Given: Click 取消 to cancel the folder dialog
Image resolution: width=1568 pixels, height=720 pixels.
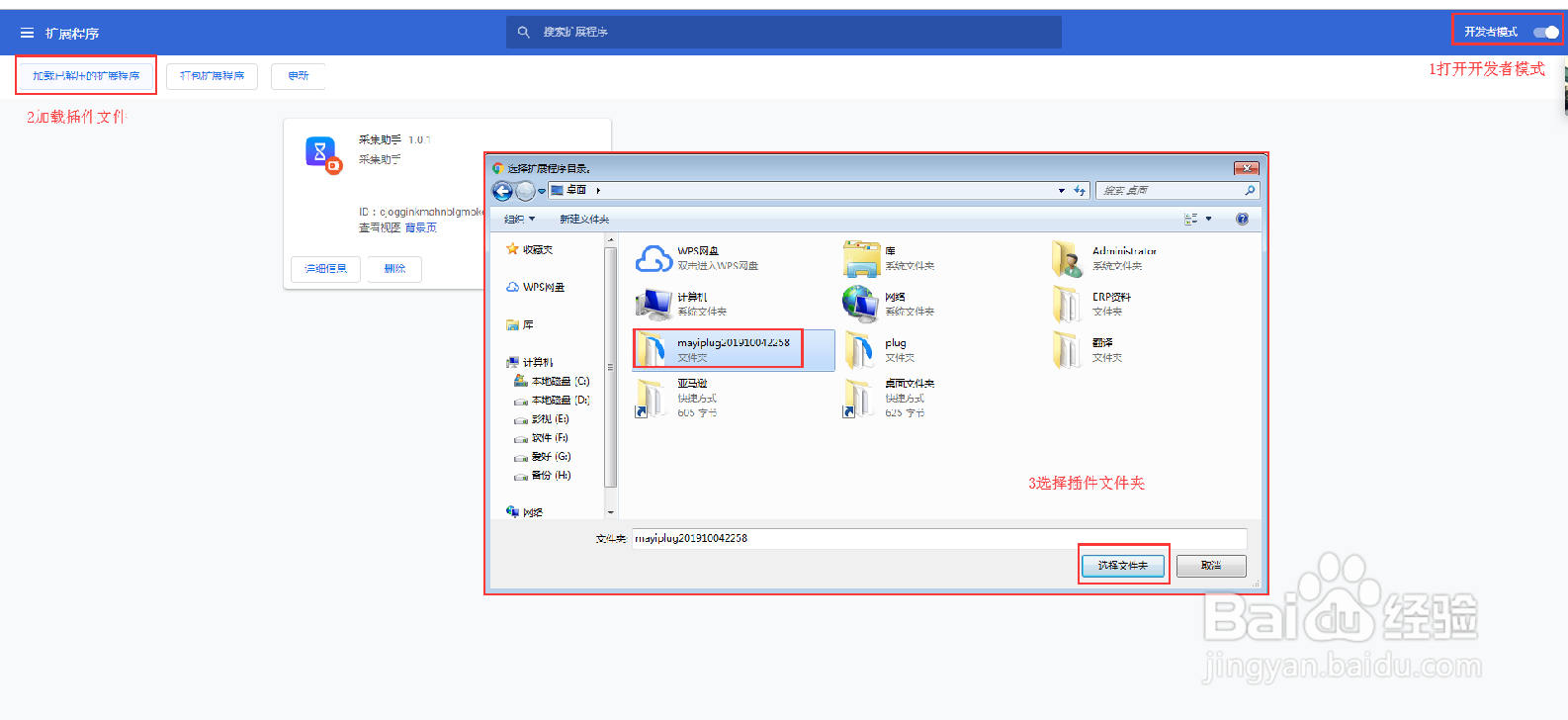Looking at the screenshot, I should (1211, 566).
